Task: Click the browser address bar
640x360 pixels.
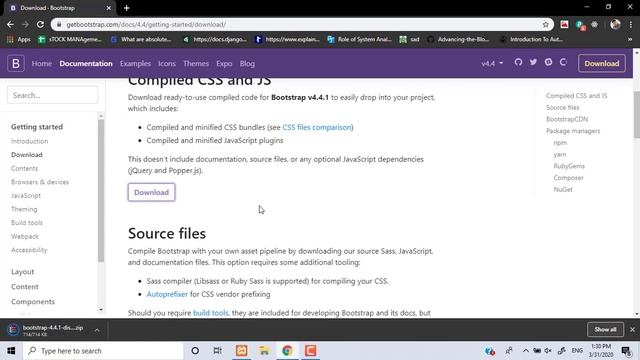Action: pos(302,24)
